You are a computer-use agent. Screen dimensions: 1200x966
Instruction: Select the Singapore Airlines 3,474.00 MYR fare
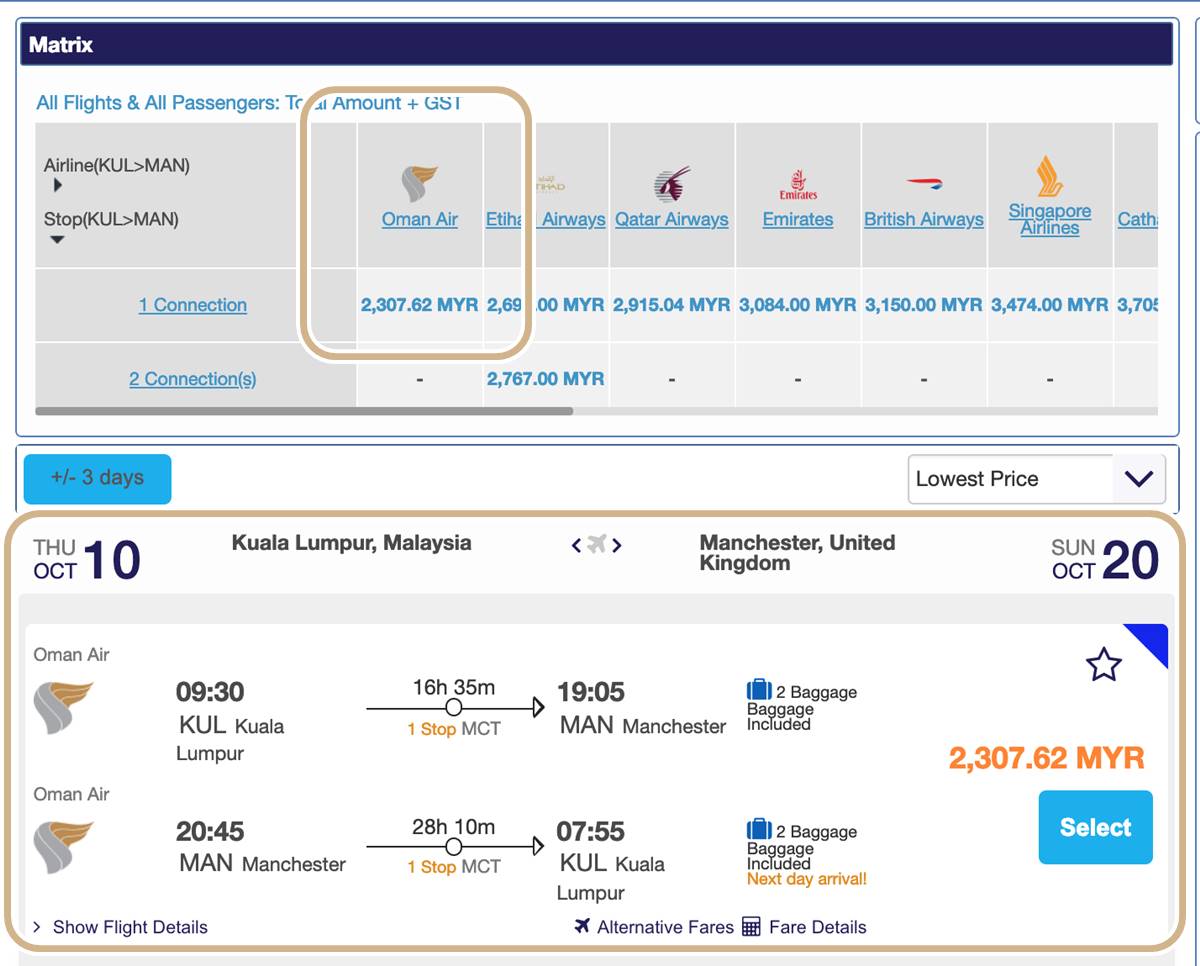(x=1050, y=304)
